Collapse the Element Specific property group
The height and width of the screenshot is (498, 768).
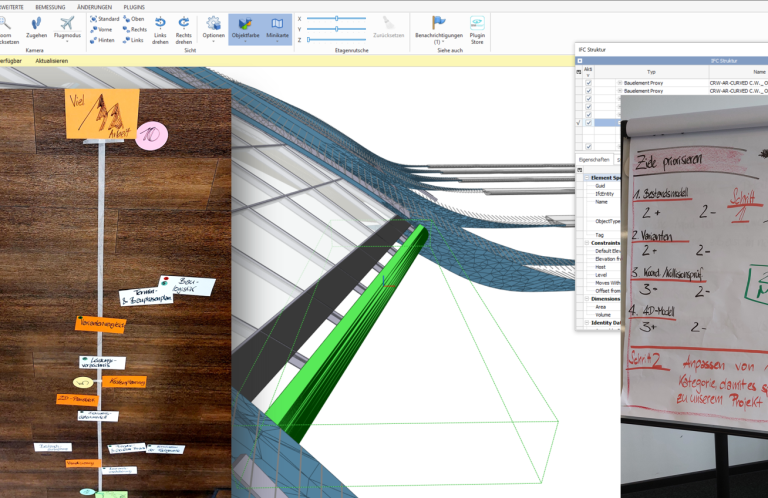tap(587, 178)
